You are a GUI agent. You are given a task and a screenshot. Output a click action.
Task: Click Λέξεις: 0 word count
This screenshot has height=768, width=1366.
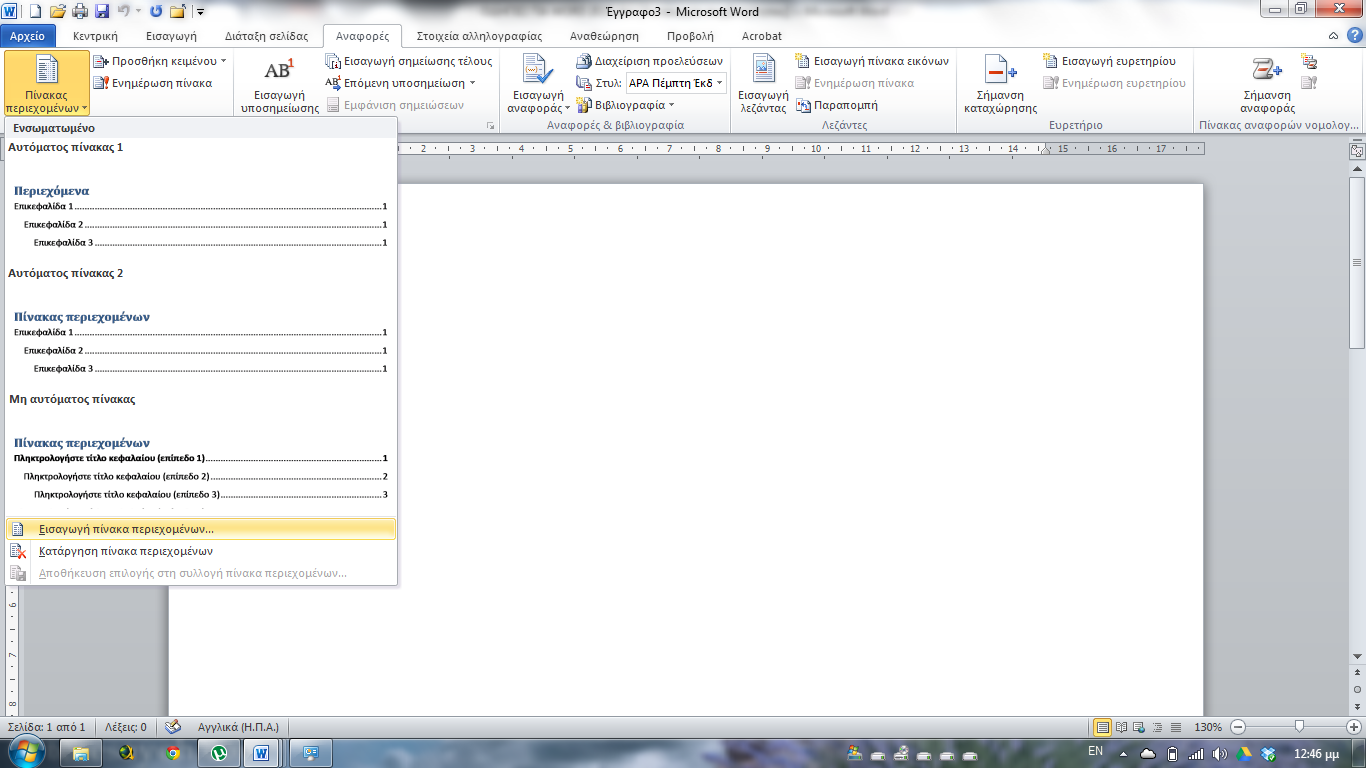click(x=124, y=727)
